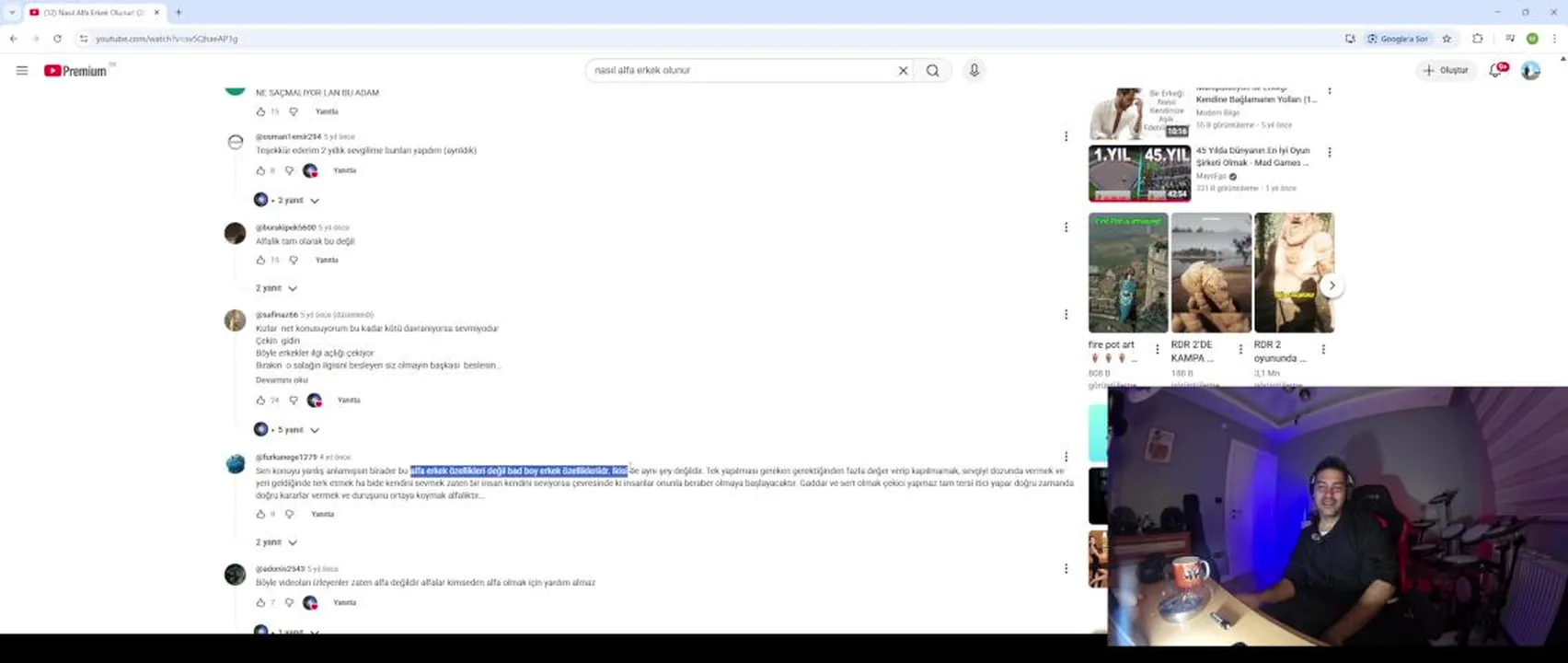
Task: Open @adonis2343 profile avatar
Action: pos(236,575)
